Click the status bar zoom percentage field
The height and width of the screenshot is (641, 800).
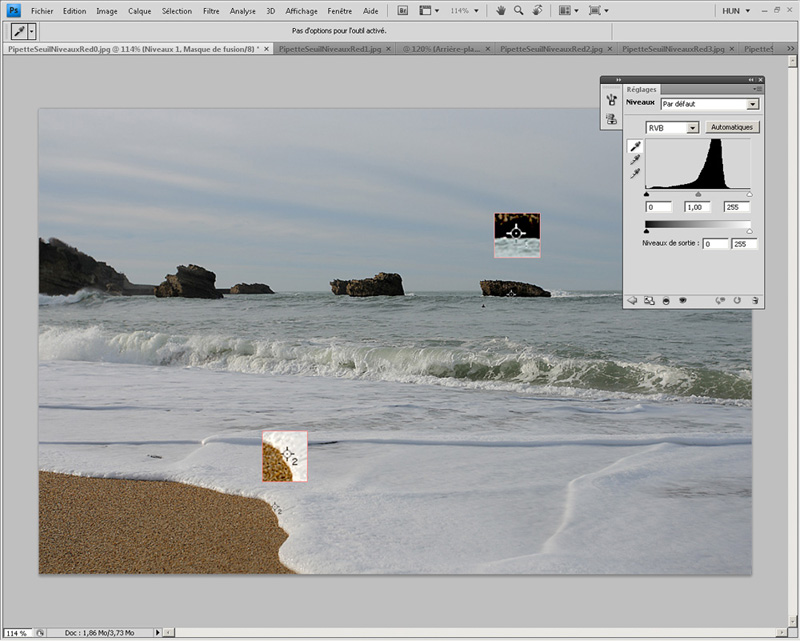pos(17,633)
